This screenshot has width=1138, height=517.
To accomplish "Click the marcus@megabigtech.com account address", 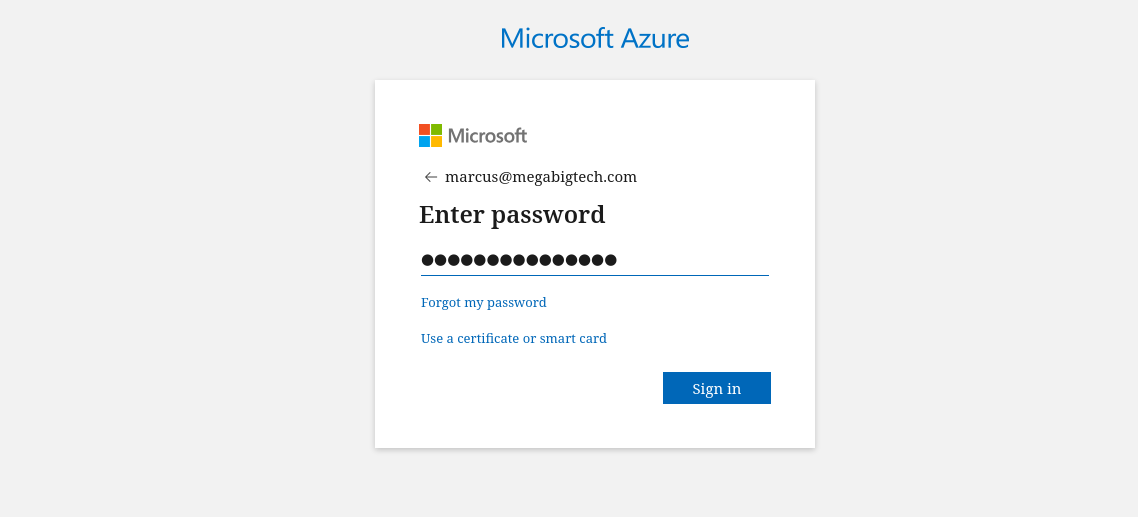I will coord(541,177).
